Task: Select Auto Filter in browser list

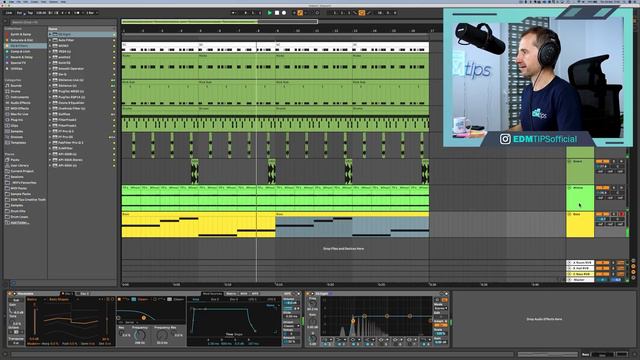Action: [66, 40]
